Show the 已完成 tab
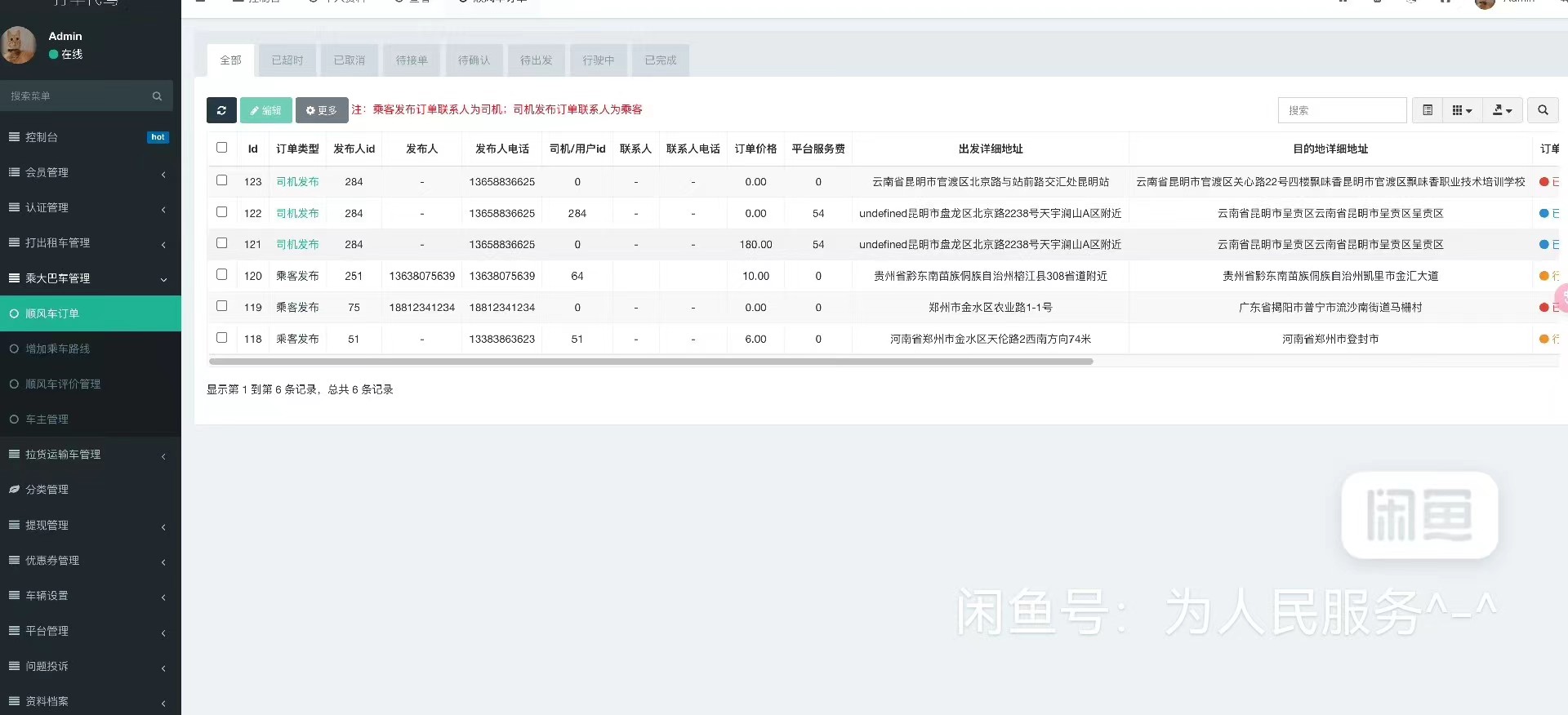 (661, 60)
